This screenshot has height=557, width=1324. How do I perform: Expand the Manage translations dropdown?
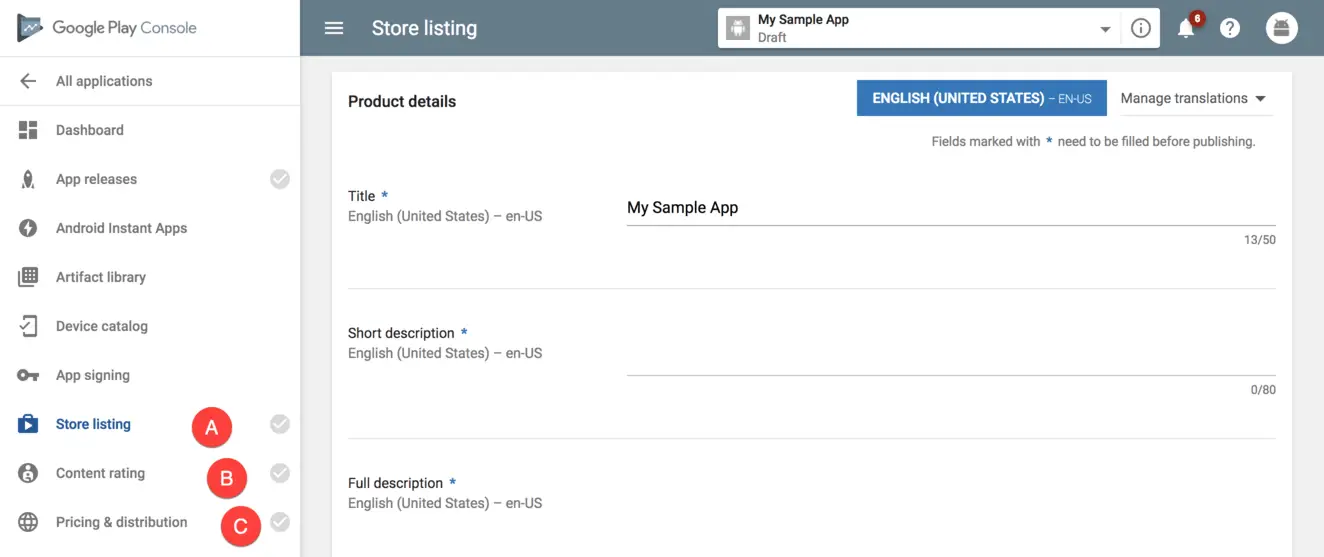click(1193, 98)
